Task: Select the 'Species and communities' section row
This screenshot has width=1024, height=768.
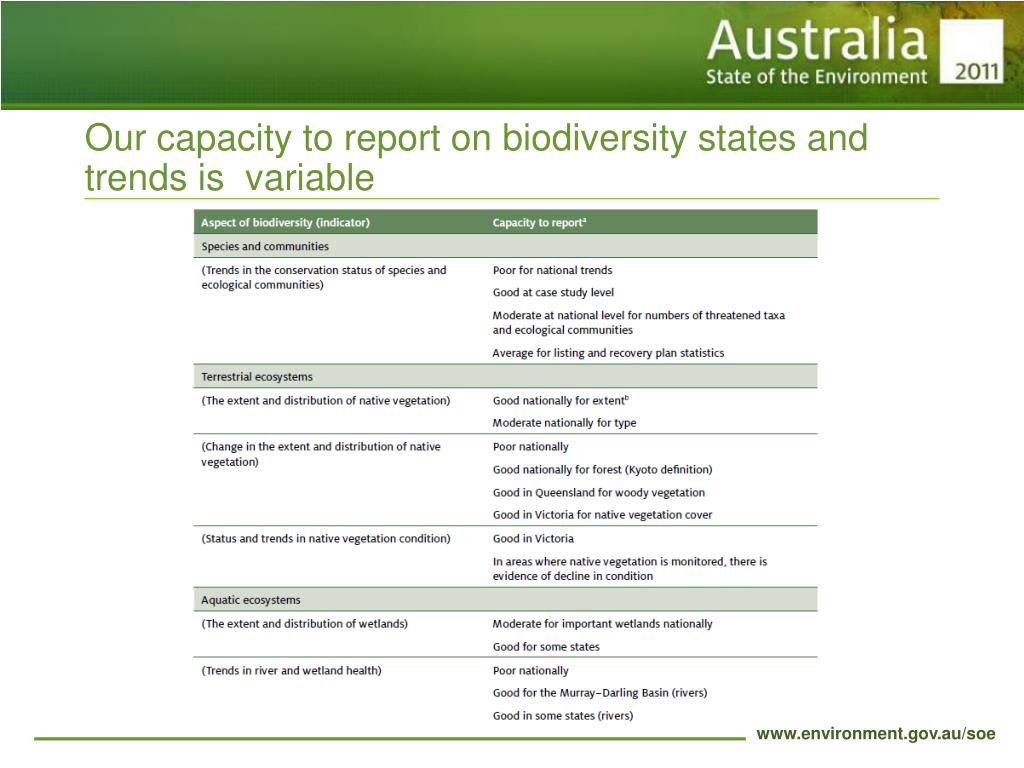Action: (x=505, y=246)
